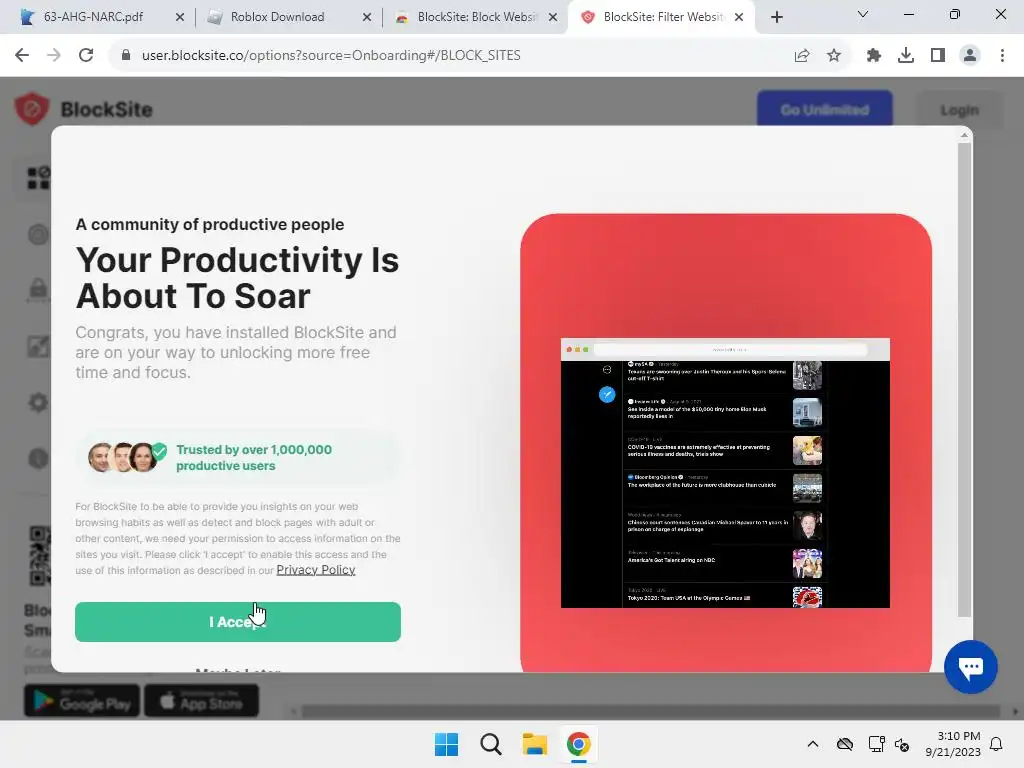Open the Password Protection lock icon

(39, 289)
